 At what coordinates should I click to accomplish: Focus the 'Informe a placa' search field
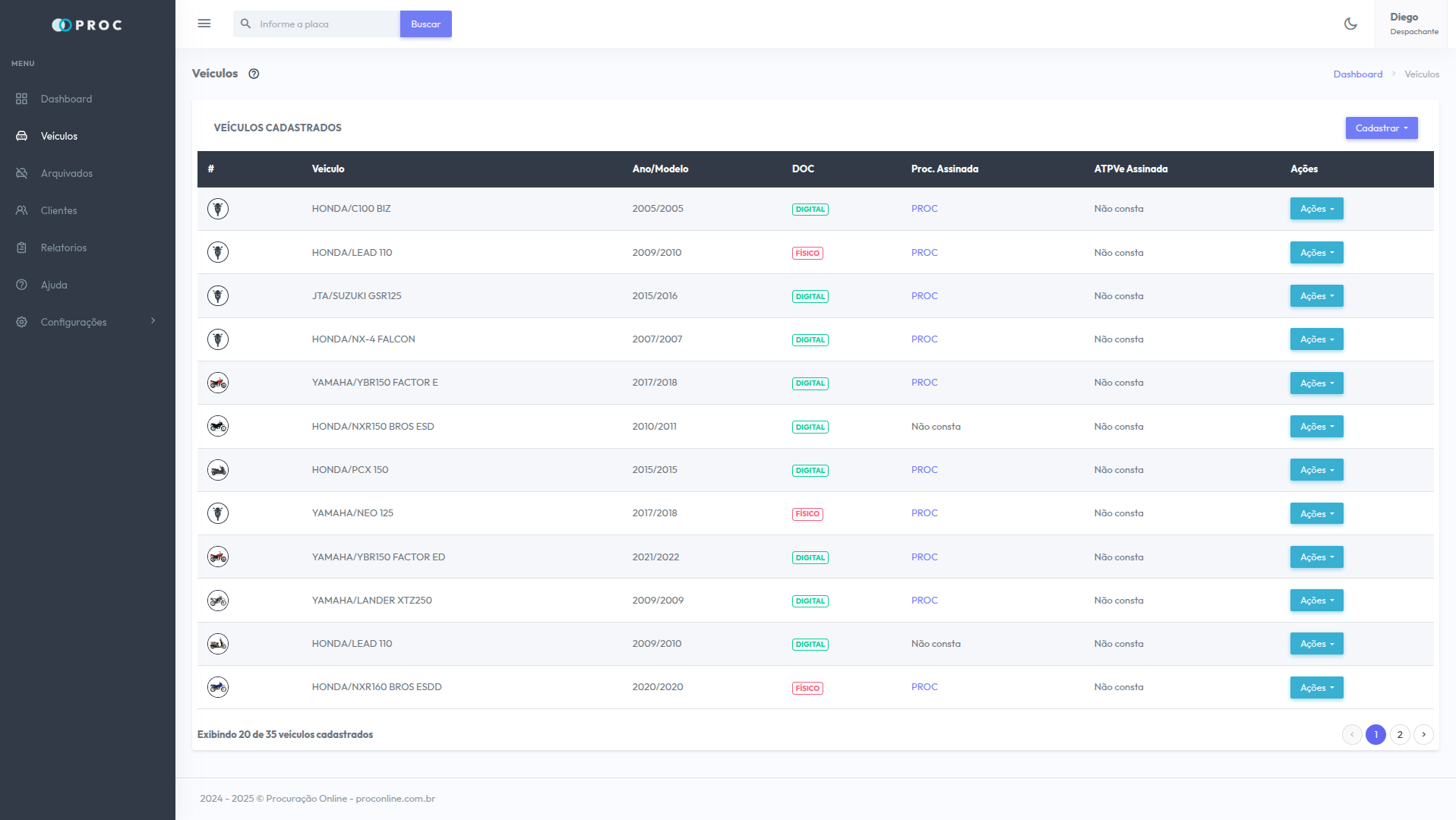pos(327,24)
